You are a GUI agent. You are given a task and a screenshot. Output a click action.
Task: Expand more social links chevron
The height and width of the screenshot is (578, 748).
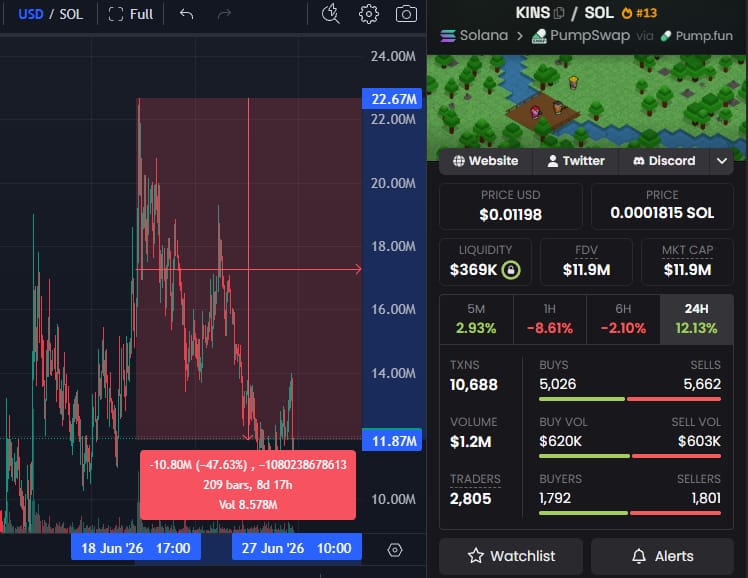tap(722, 161)
